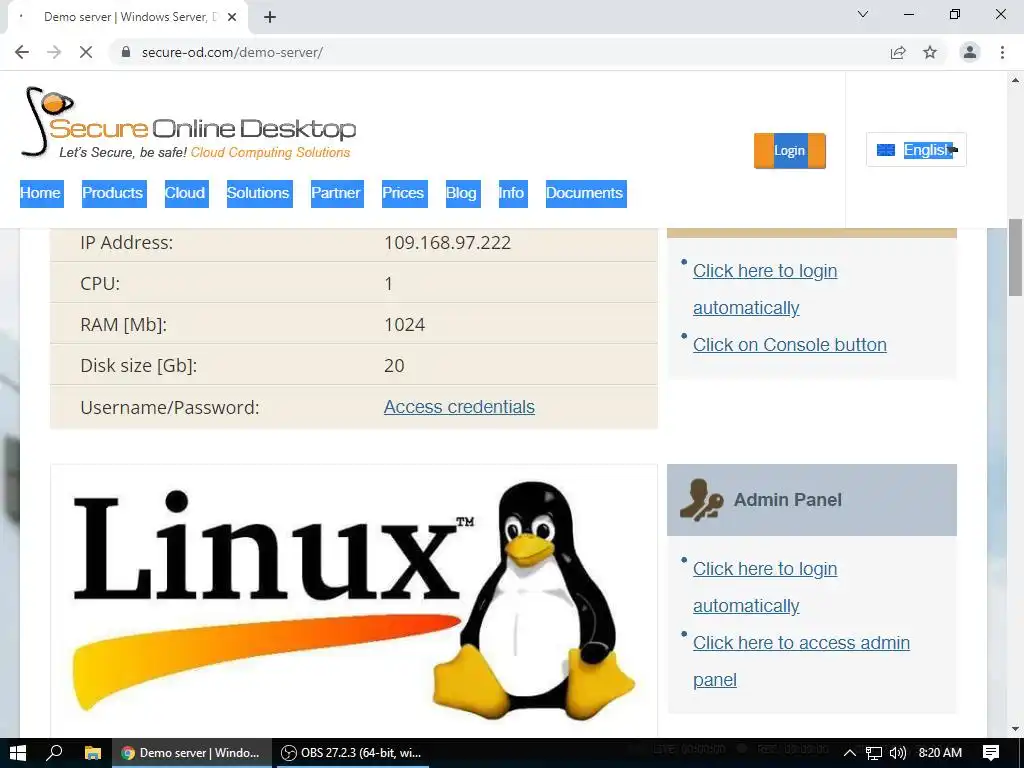Bookmark this page with the star icon
The height and width of the screenshot is (768, 1024).
click(930, 52)
